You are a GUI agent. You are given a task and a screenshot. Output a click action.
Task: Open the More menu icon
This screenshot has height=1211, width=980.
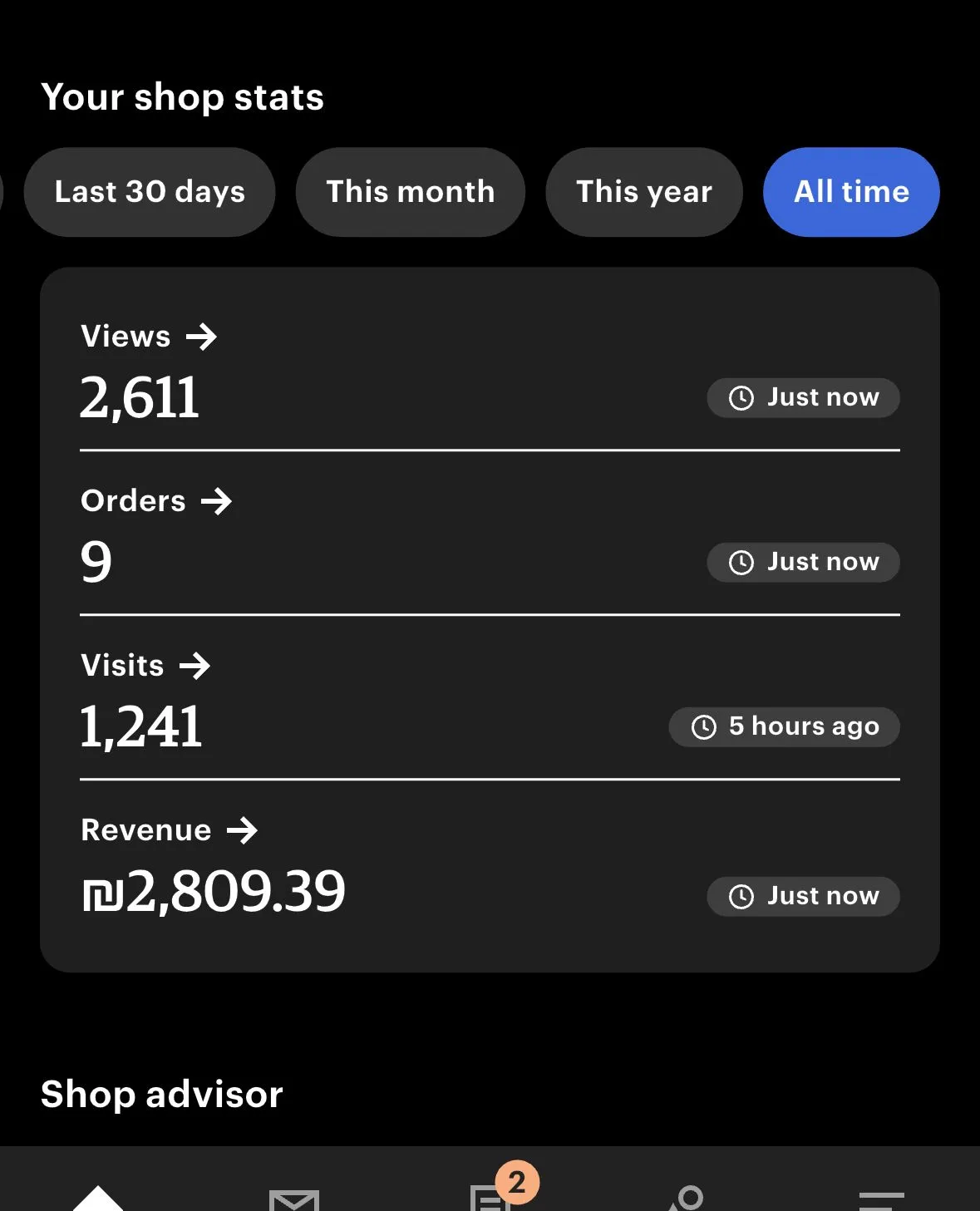point(881,1199)
